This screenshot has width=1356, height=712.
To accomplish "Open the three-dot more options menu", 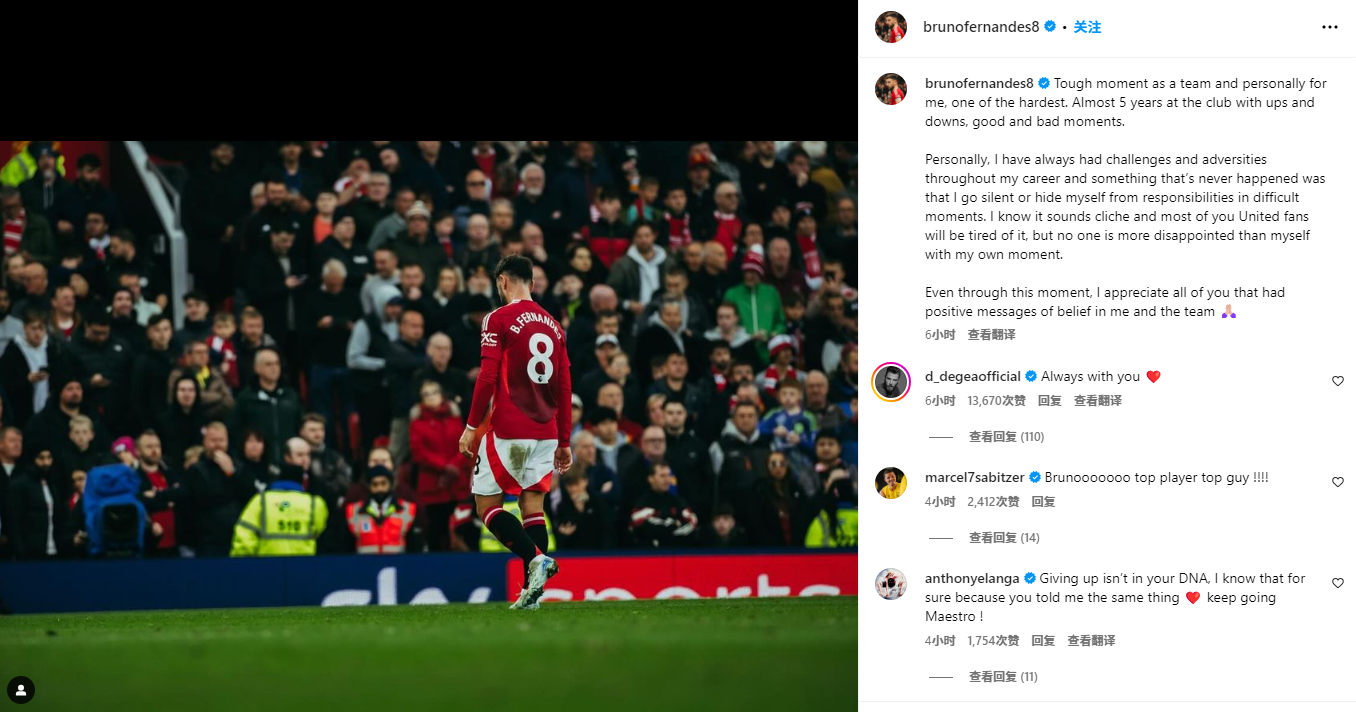I will click(x=1329, y=27).
